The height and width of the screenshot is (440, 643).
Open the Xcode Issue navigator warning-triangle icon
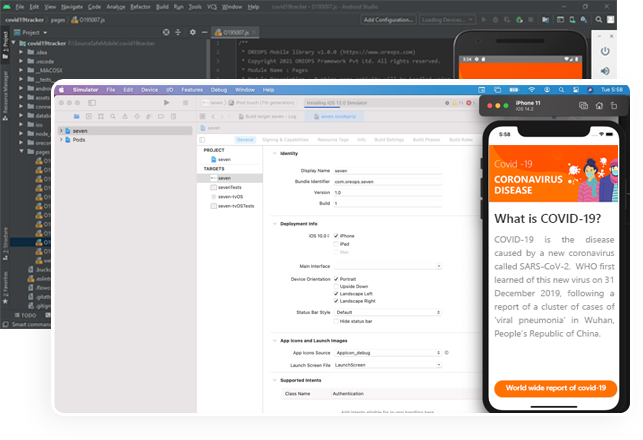pyautogui.click(x=125, y=116)
